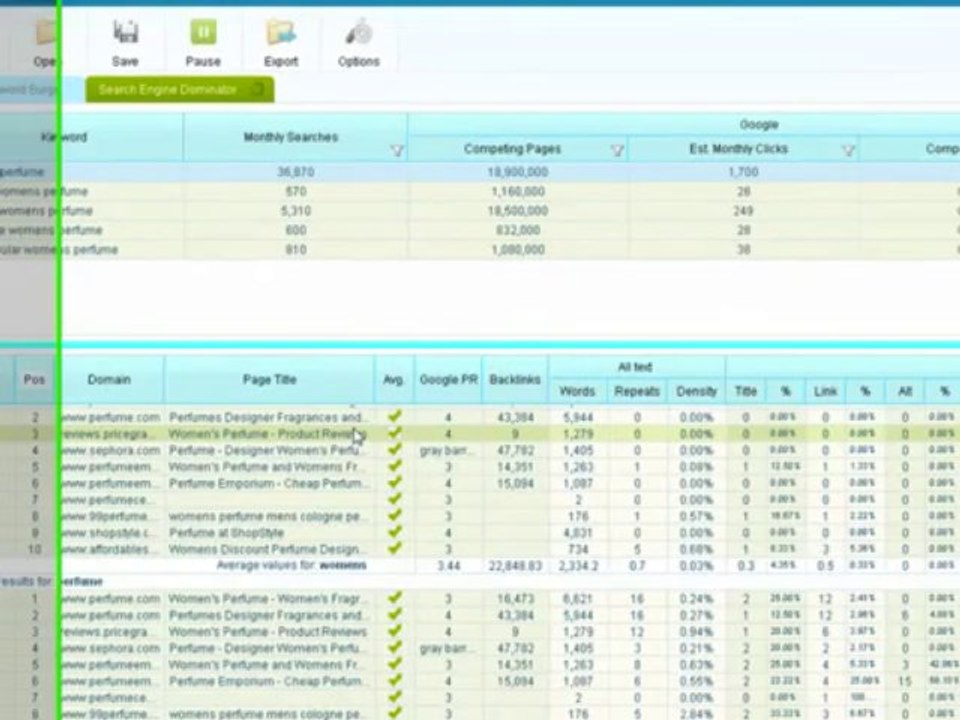Select the average backlinks value 22,848.83
Image resolution: width=960 pixels, height=720 pixels.
(515, 566)
